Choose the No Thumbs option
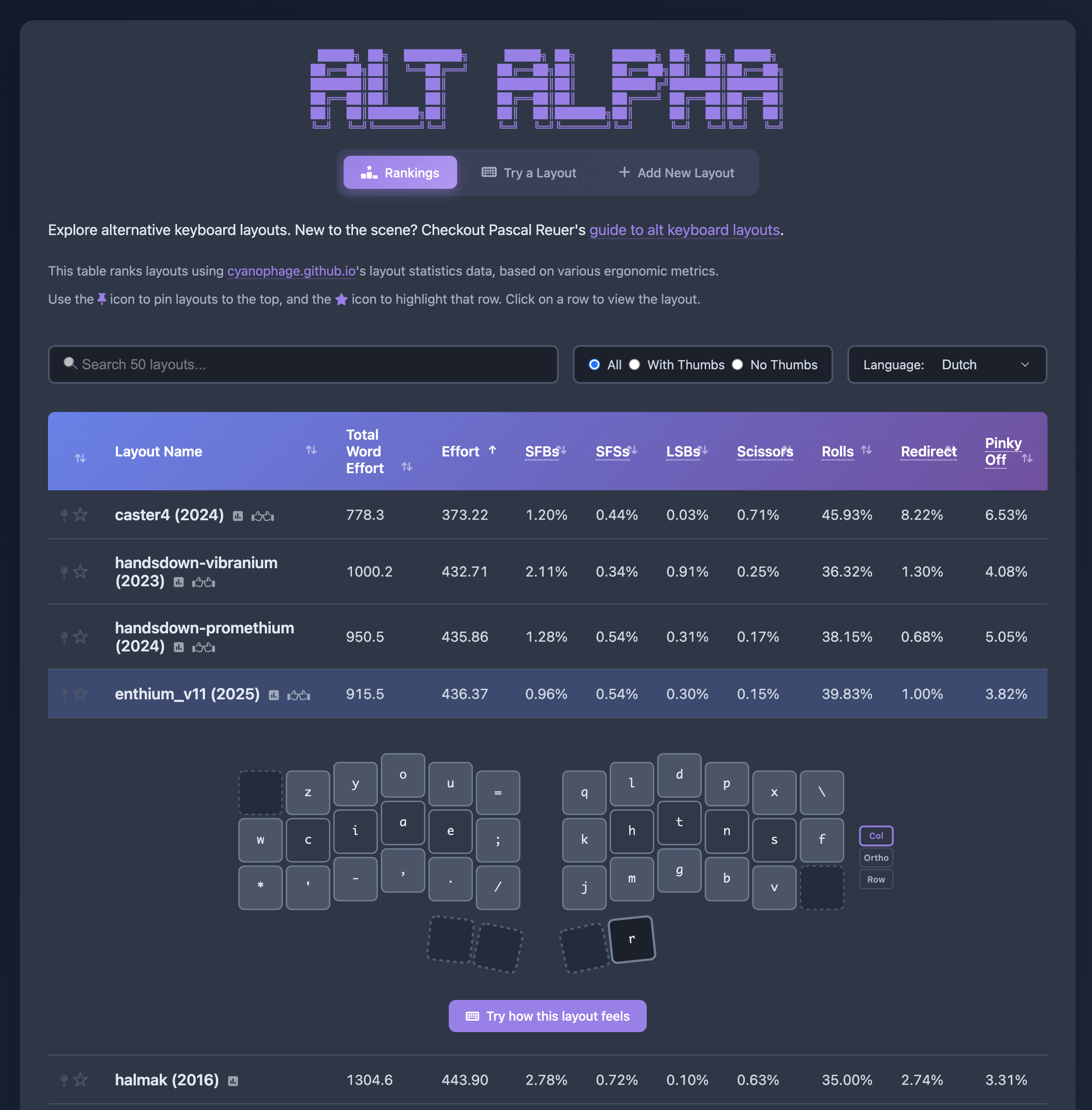This screenshot has width=1092, height=1110. coord(737,365)
